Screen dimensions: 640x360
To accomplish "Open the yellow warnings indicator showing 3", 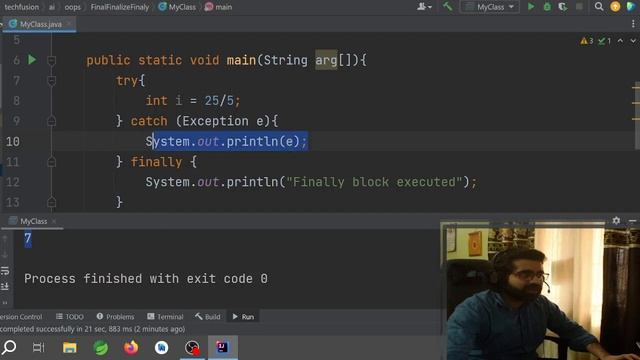I will click(x=587, y=41).
